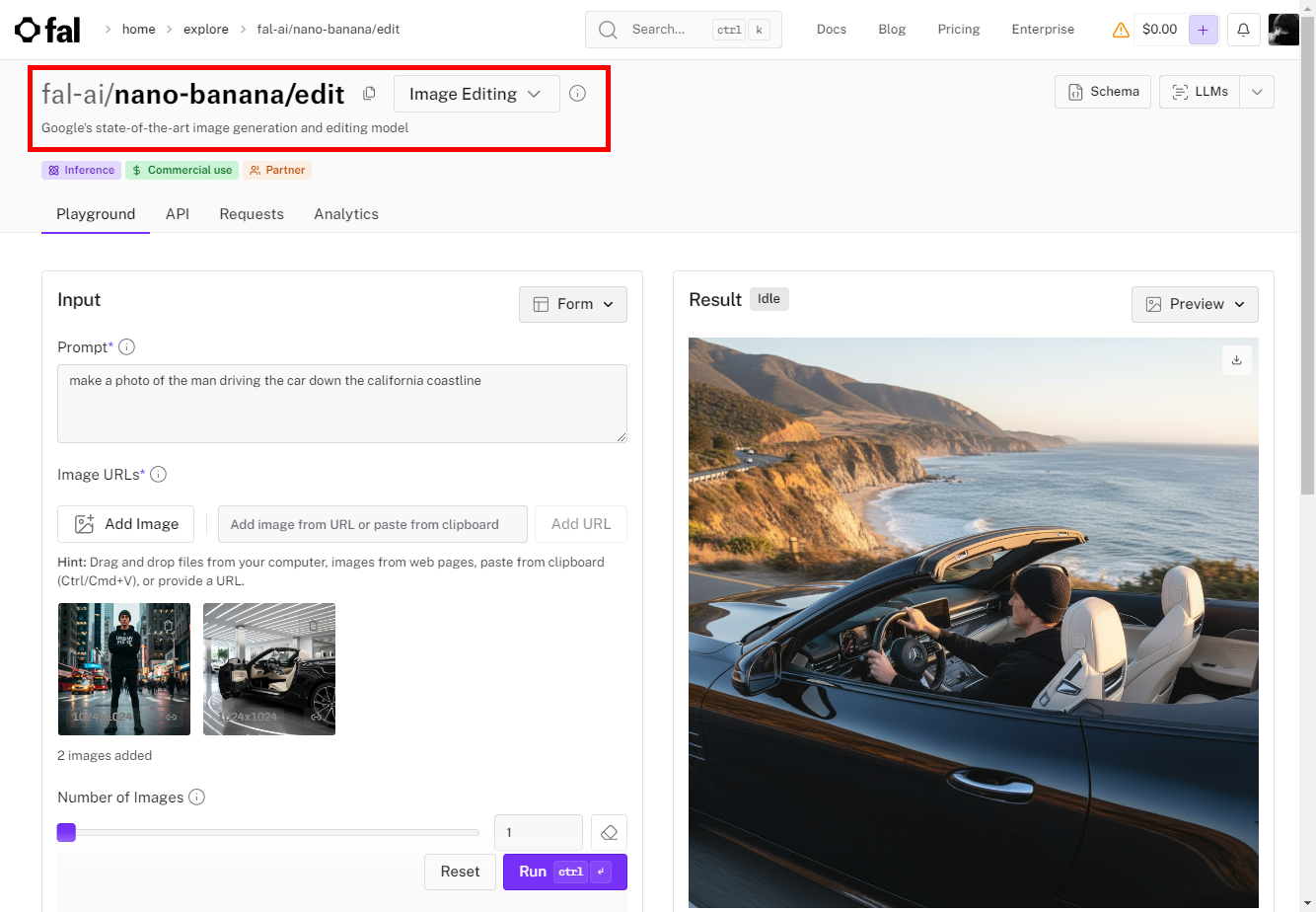This screenshot has height=912, width=1316.
Task: Copy link of the car showroom thumbnail
Action: pyautogui.click(x=317, y=717)
